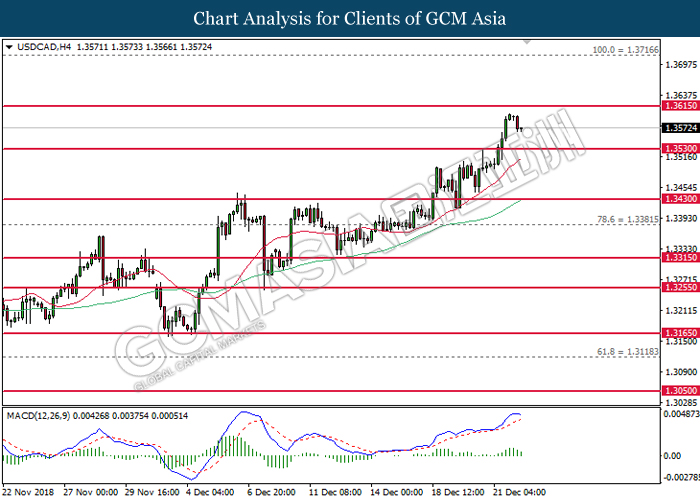This screenshot has width=700, height=500.
Task: Click the time label 4 Dec 04:00
Action: [210, 492]
